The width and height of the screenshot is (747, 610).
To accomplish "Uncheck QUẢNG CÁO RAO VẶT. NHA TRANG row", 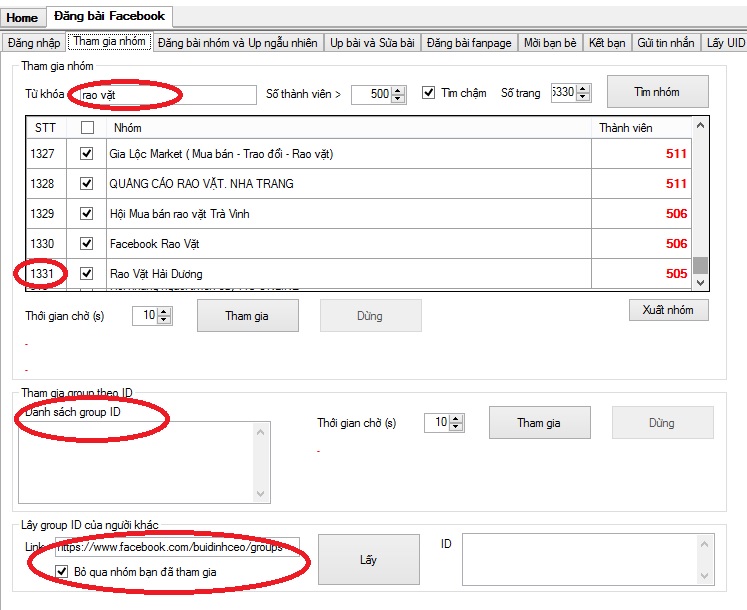I will pyautogui.click(x=86, y=183).
